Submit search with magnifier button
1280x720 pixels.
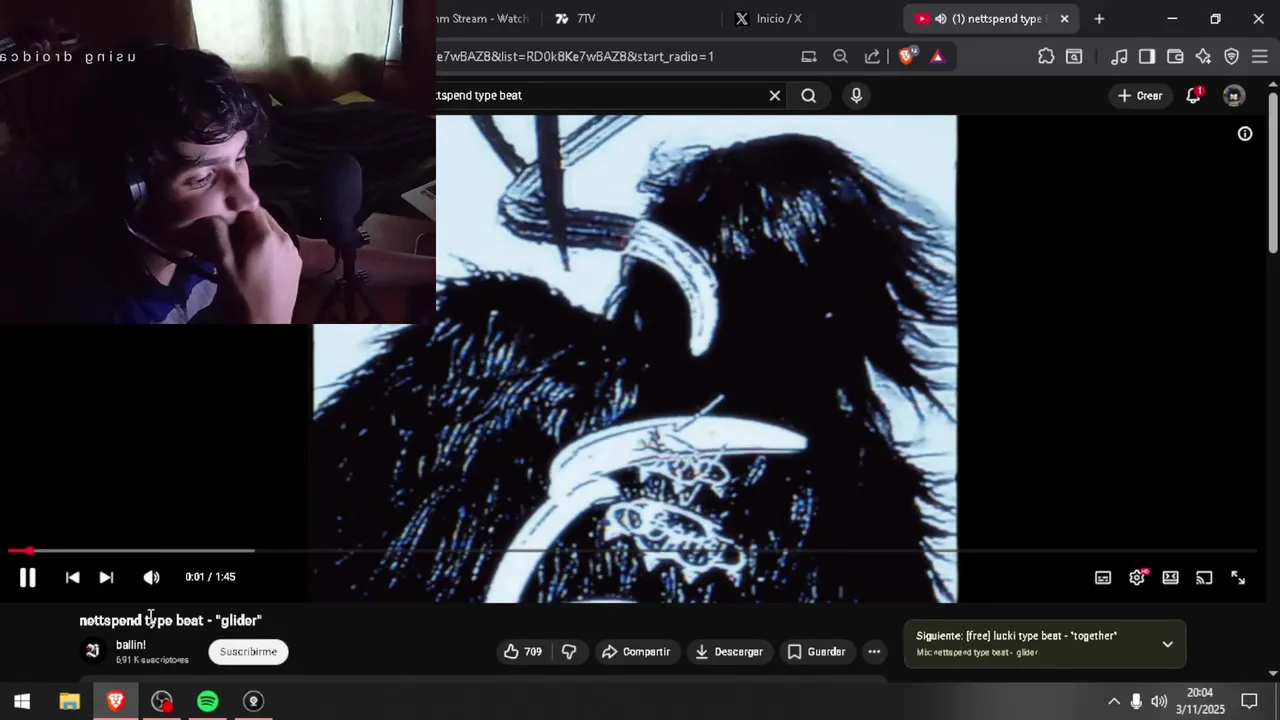pos(808,95)
